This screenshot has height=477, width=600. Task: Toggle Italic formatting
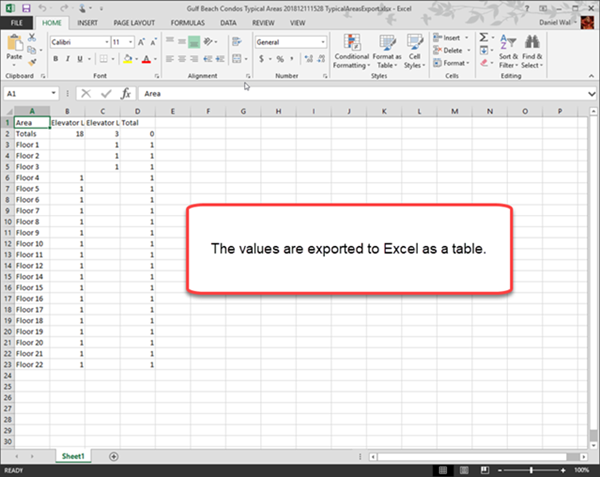68,59
